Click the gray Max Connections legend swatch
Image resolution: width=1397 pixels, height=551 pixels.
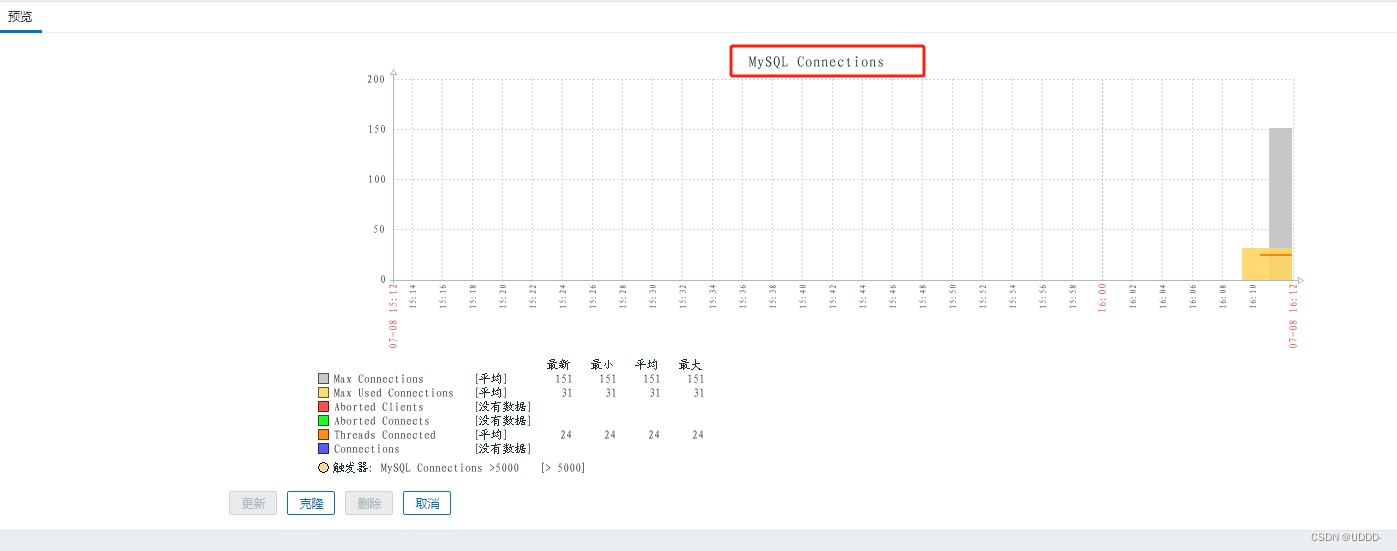[x=323, y=379]
